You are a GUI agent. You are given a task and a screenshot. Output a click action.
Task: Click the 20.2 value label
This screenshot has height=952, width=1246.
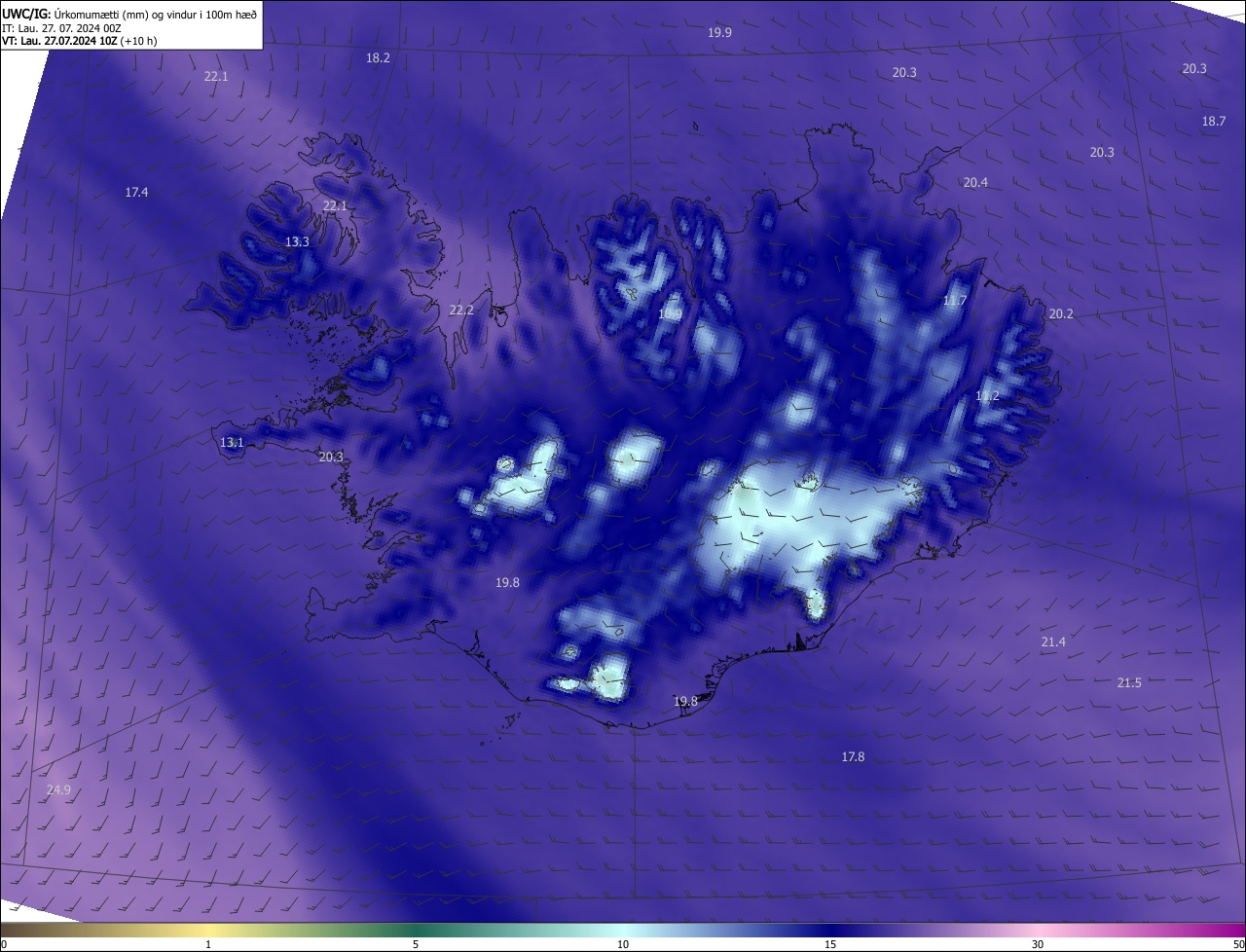tap(1061, 314)
